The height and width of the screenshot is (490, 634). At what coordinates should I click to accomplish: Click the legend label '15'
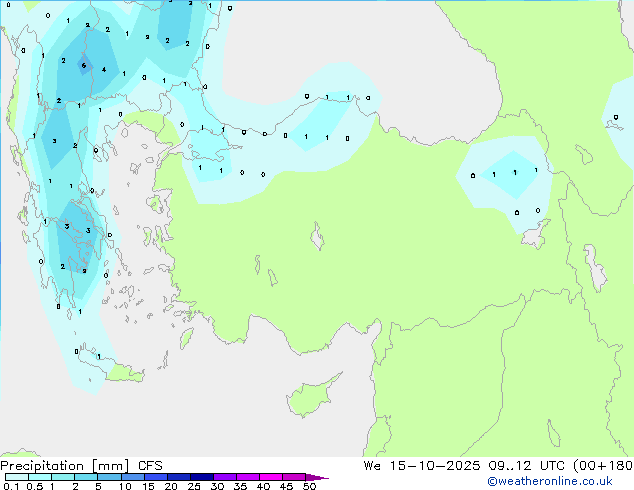148,486
